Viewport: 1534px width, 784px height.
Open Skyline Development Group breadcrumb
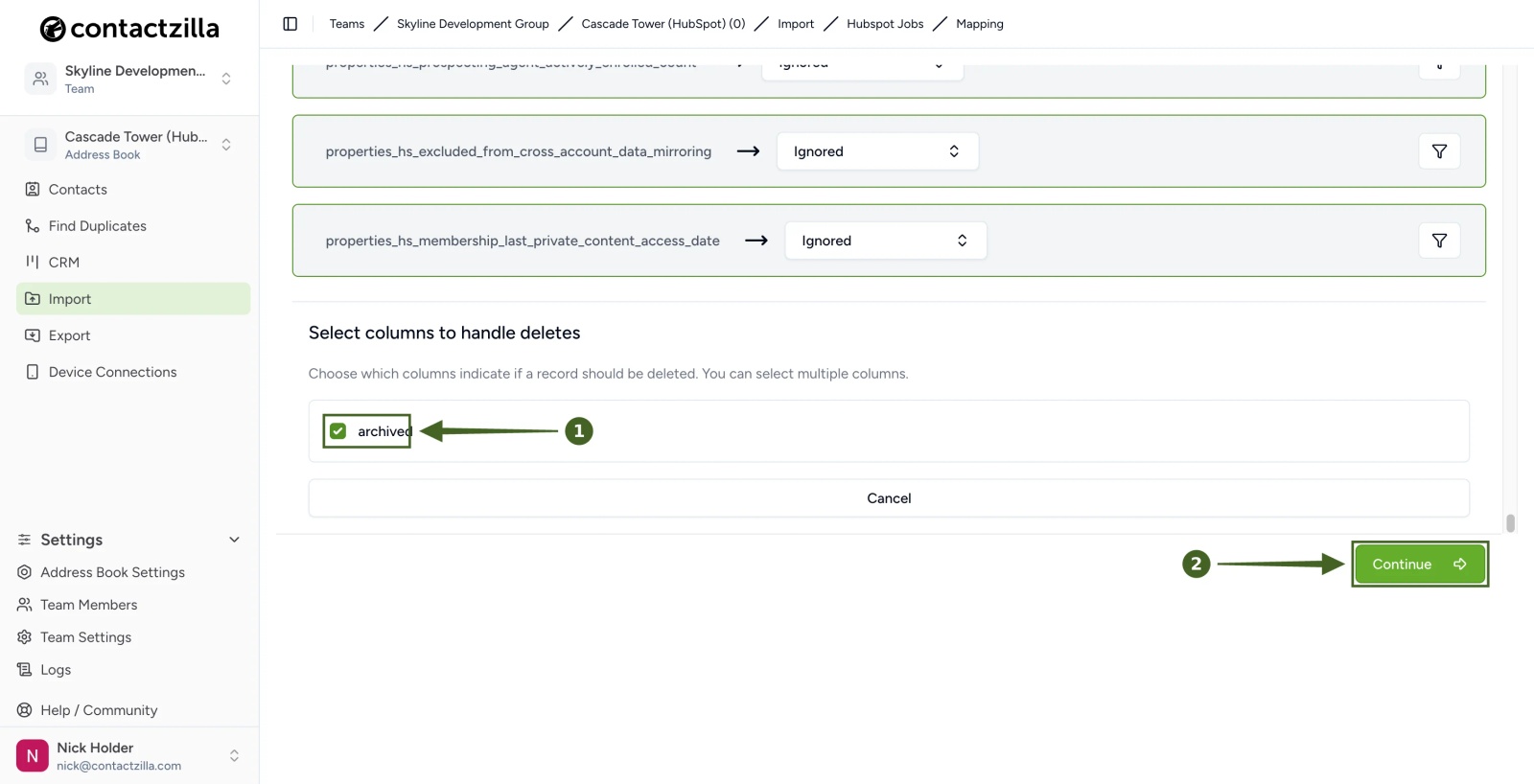click(473, 24)
